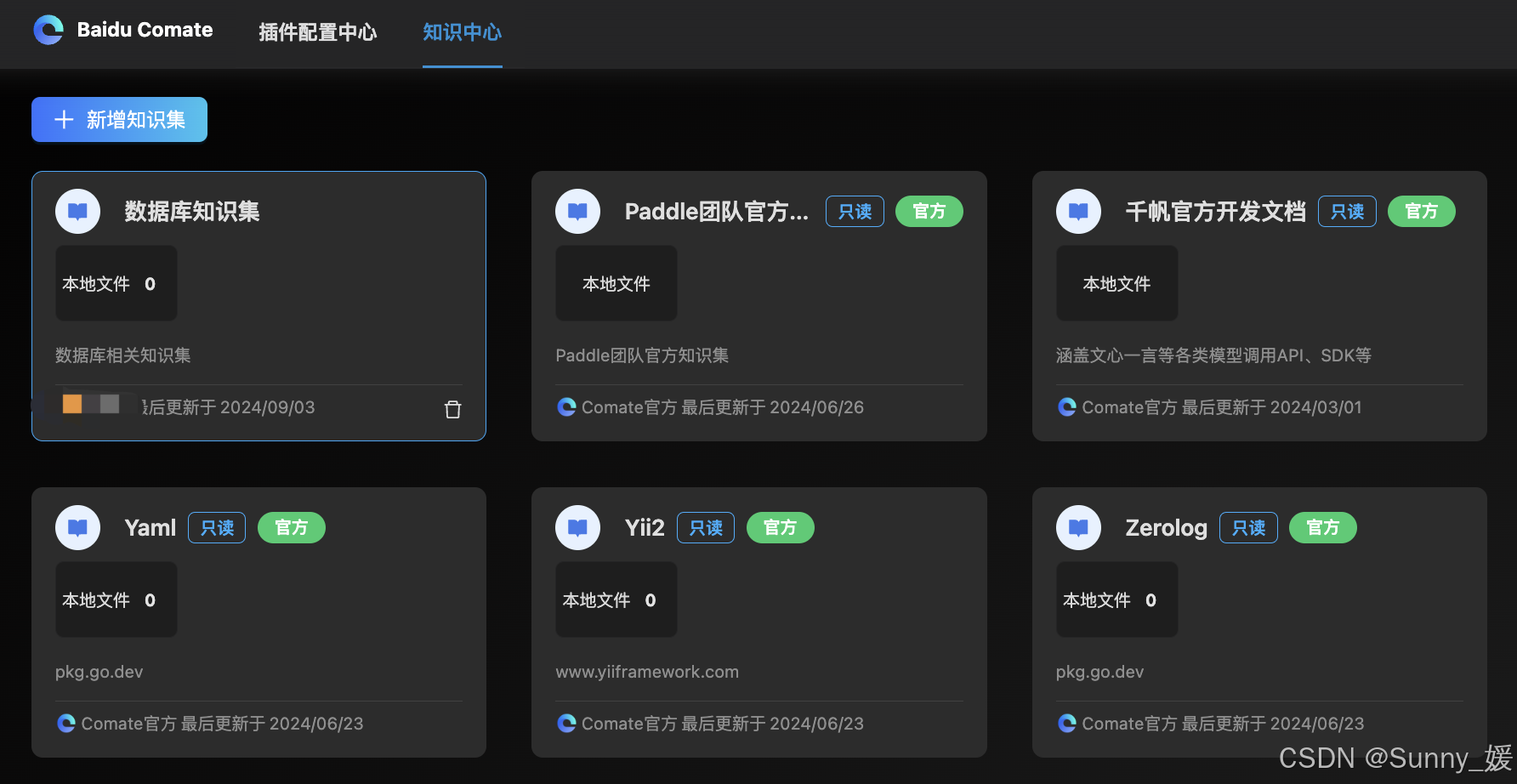The height and width of the screenshot is (784, 1517).
Task: Click 本地文件 0 box in Yaml card
Action: [116, 599]
